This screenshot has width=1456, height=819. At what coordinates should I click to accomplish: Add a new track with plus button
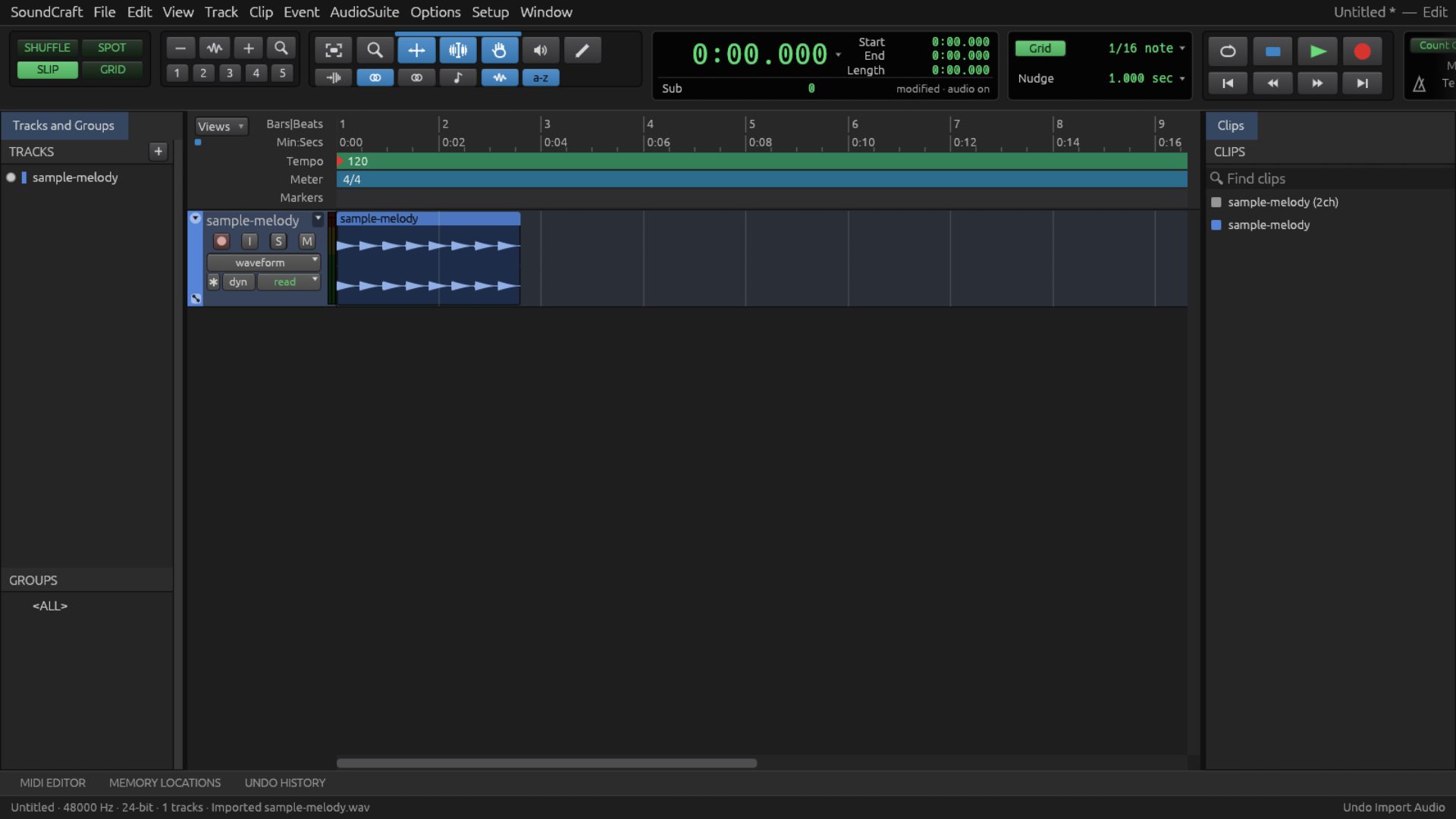pos(158,151)
